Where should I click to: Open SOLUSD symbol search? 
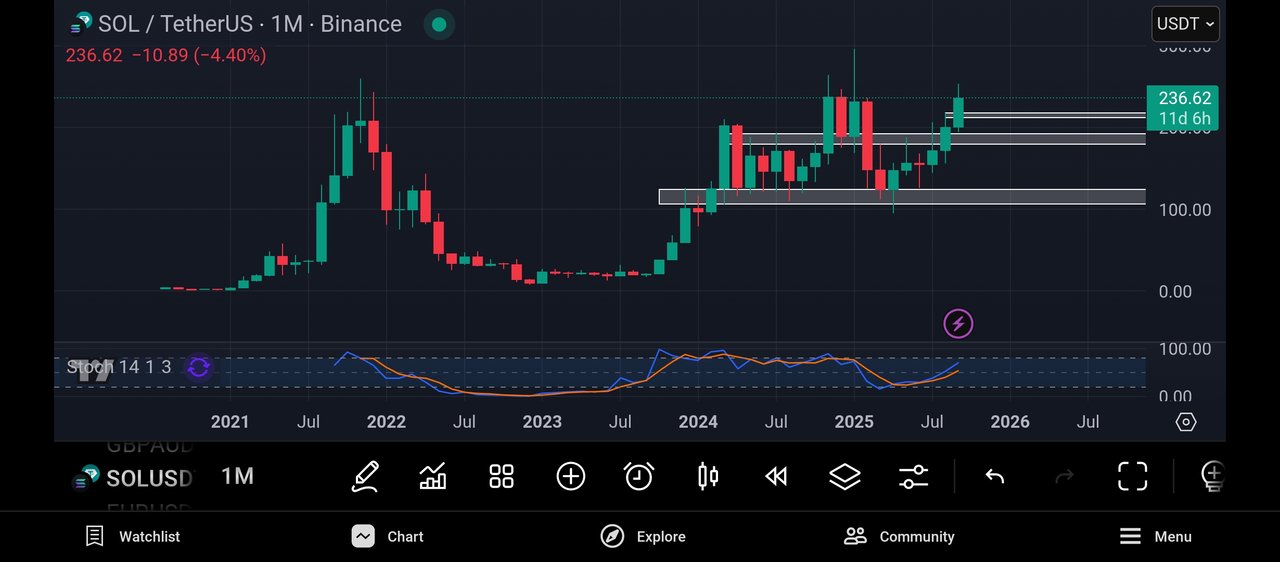[x=134, y=478]
